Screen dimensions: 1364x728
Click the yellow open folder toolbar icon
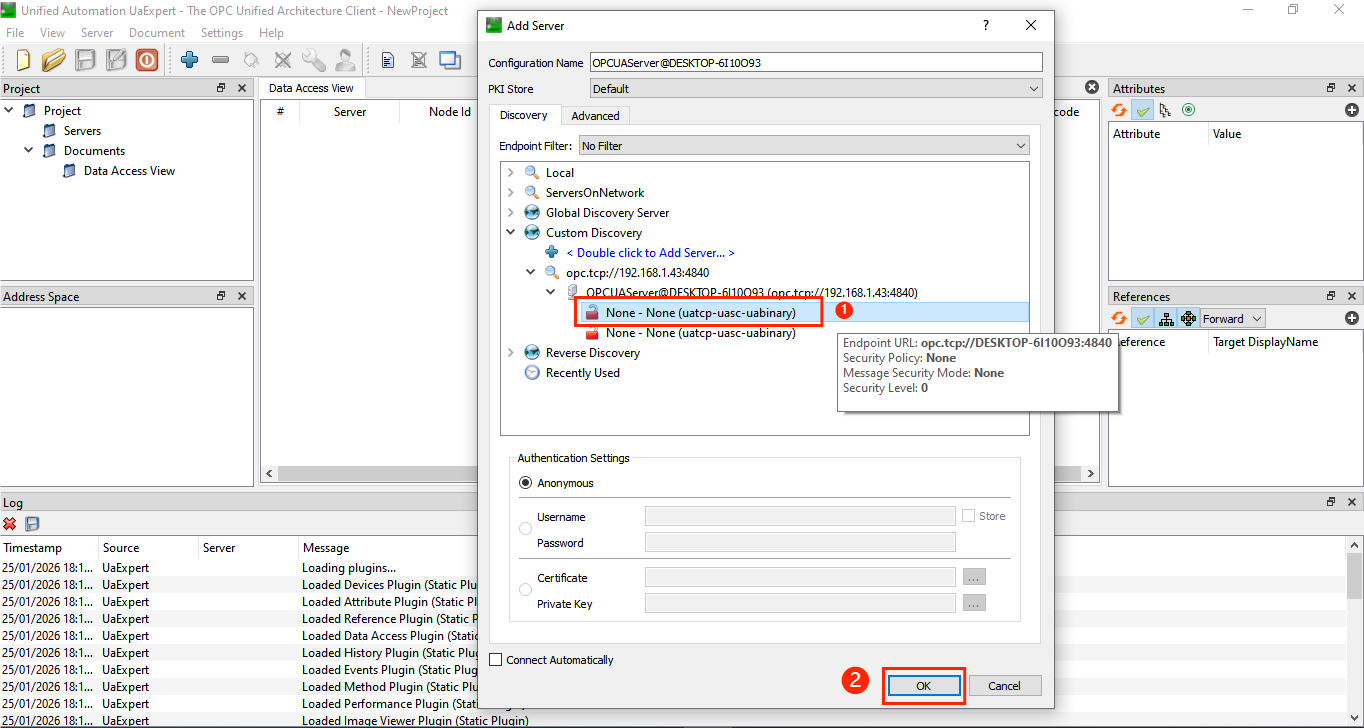point(54,60)
